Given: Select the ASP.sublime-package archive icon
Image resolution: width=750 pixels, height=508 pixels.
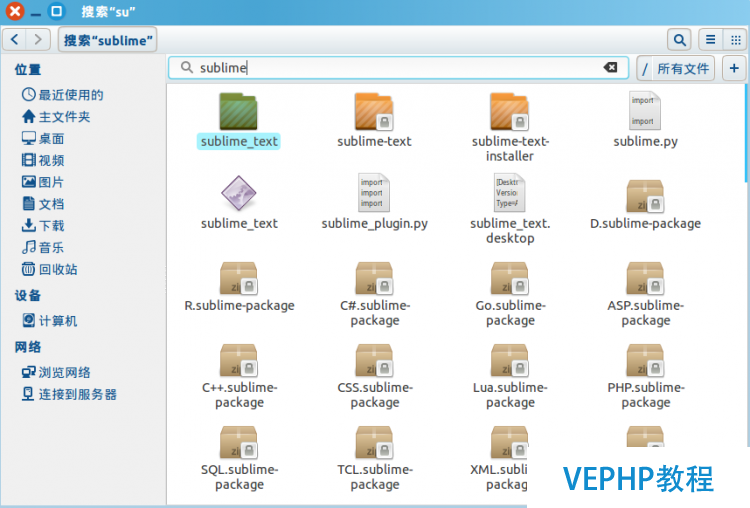Looking at the screenshot, I should (x=645, y=278).
